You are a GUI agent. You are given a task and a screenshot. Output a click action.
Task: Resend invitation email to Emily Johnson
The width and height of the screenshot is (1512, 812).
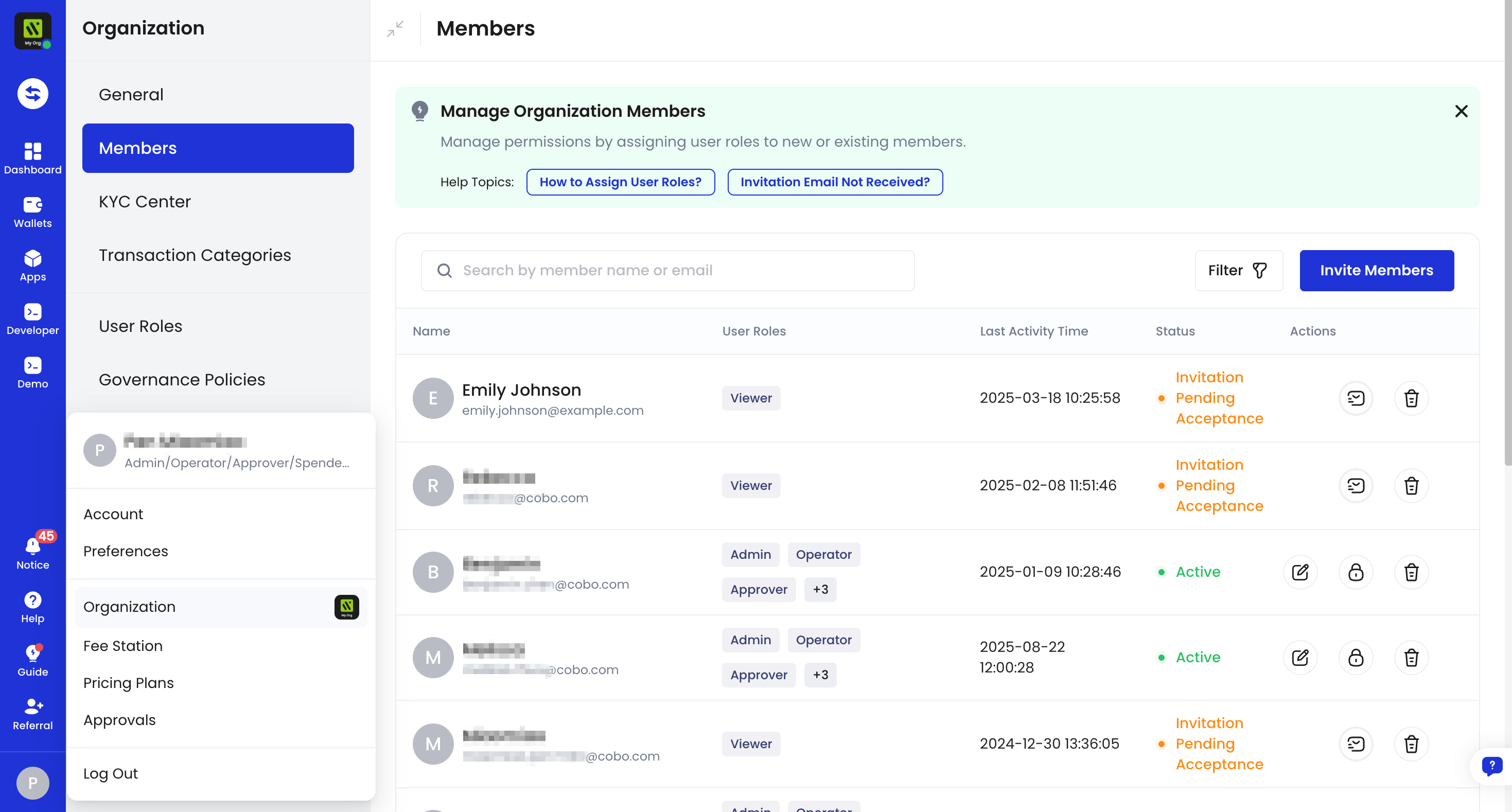[1356, 398]
